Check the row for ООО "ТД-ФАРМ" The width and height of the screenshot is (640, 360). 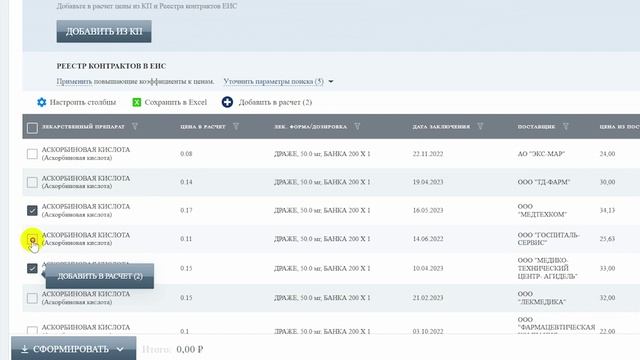point(32,182)
